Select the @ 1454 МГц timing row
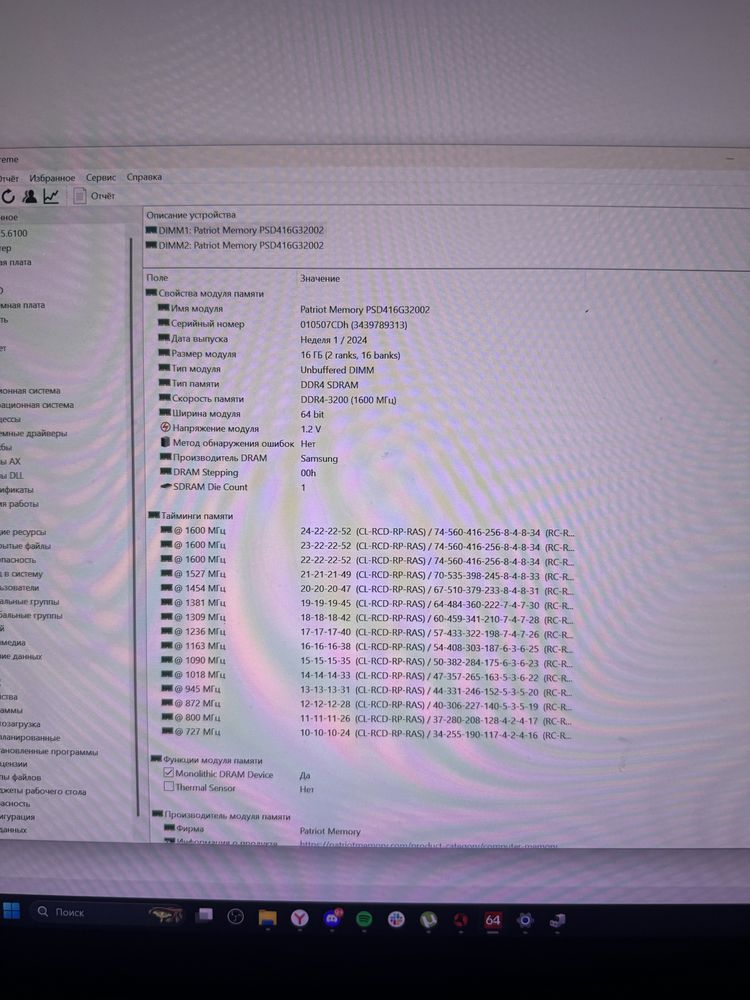 coord(367,590)
